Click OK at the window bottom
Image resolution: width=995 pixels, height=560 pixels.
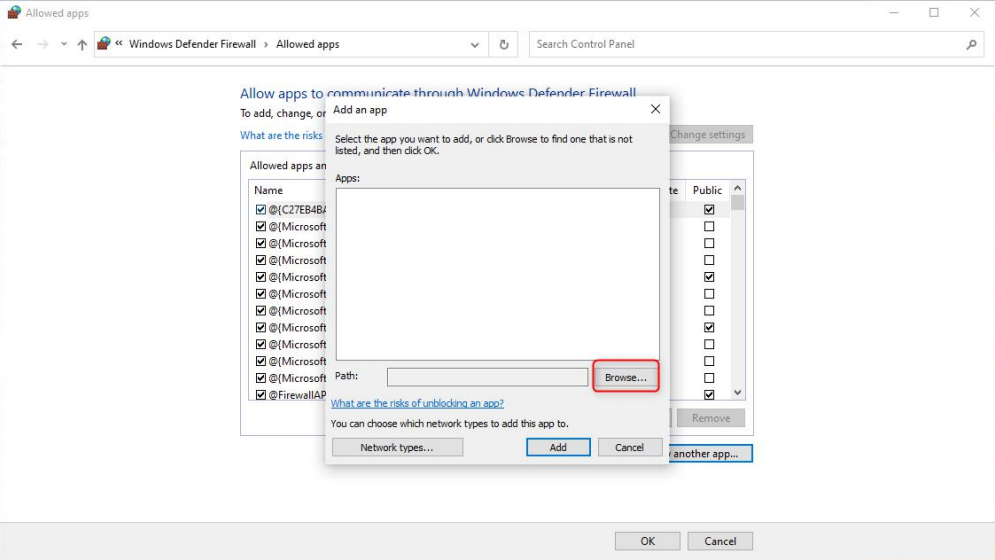tap(647, 541)
